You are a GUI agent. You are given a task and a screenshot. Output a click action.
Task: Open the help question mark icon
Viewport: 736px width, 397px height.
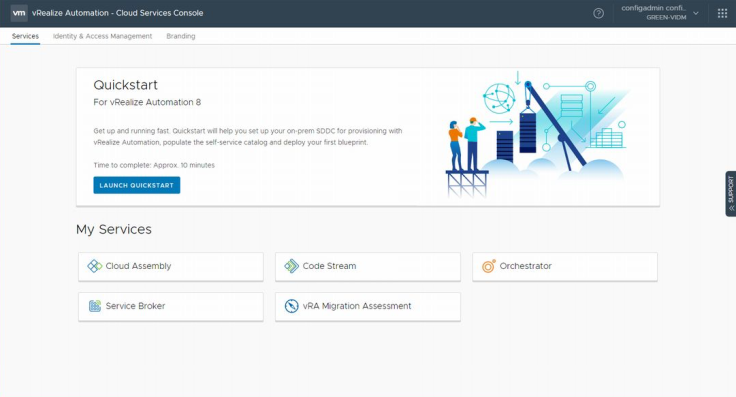coord(598,13)
